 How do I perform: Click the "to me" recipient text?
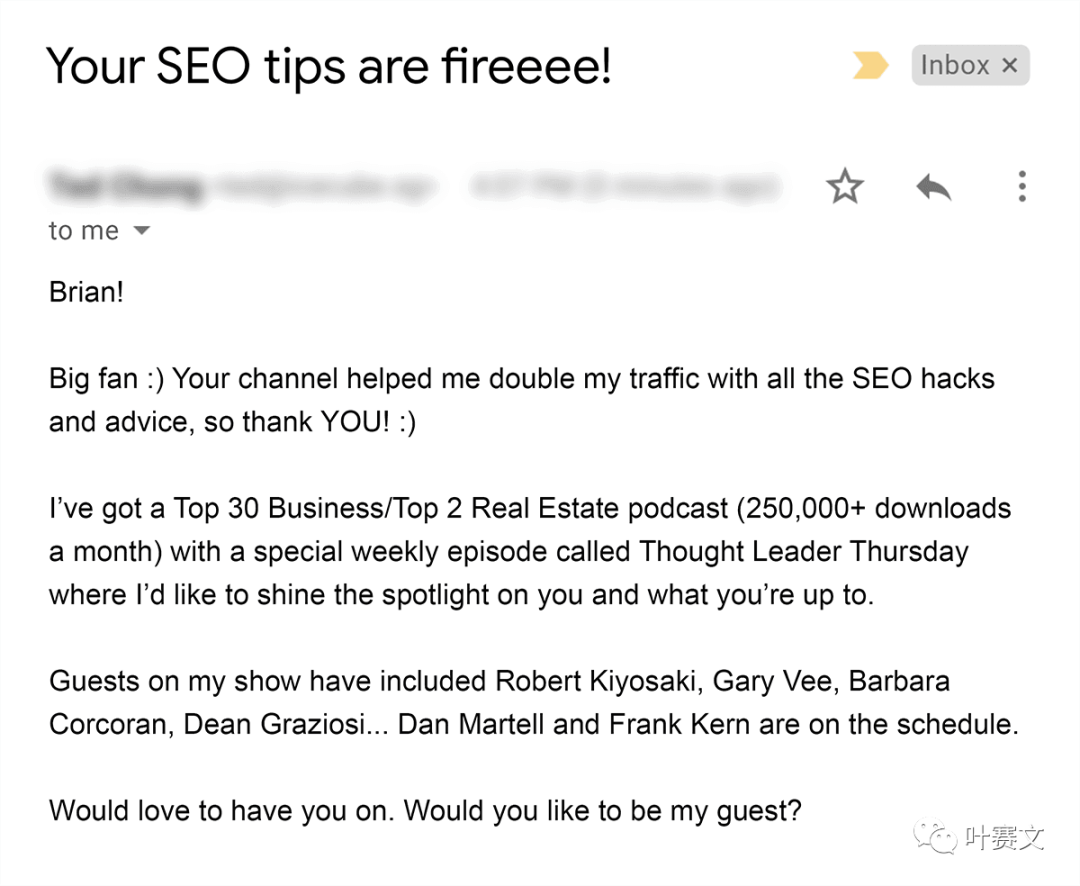tap(83, 230)
